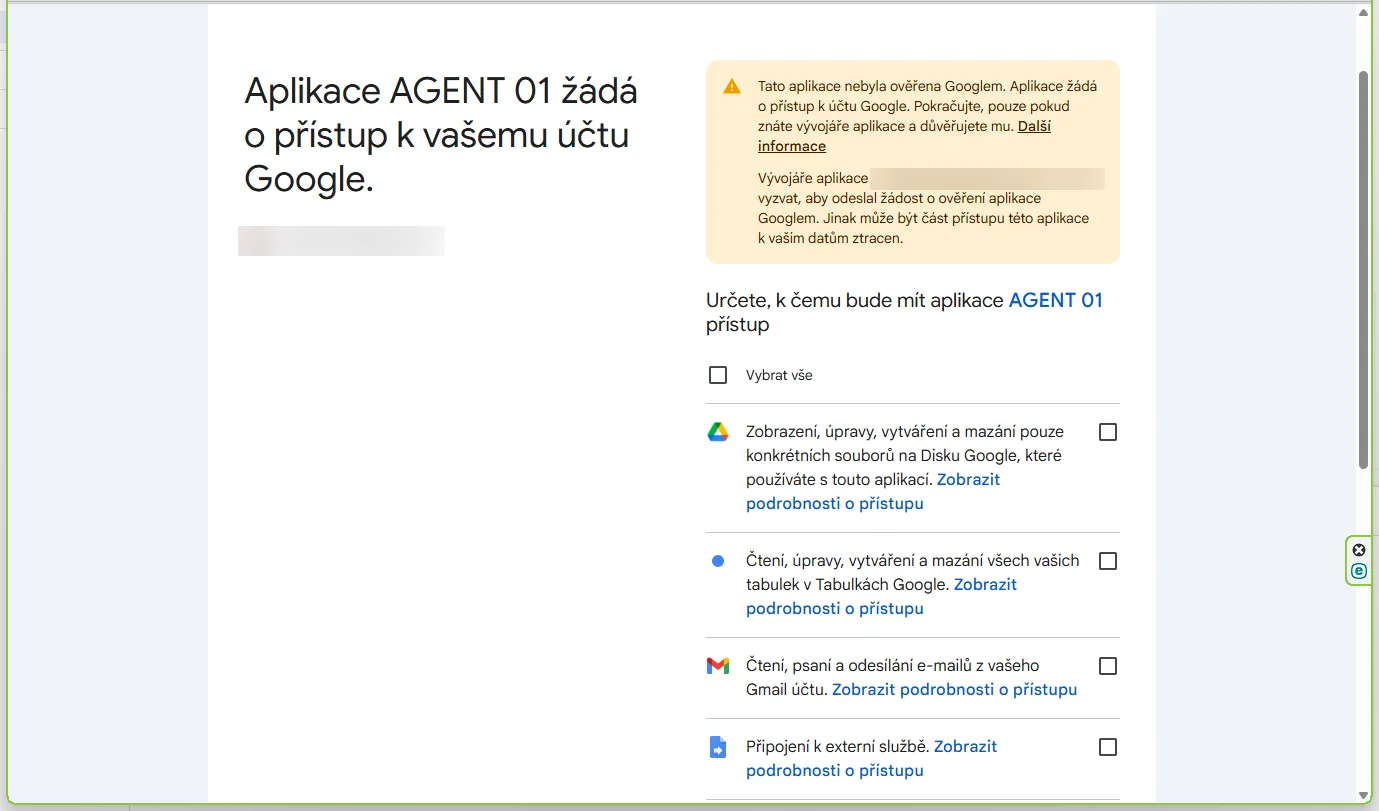Image resolution: width=1379 pixels, height=811 pixels.
Task: Select the 'Připojení k externí službě' checkbox
Action: (1108, 747)
